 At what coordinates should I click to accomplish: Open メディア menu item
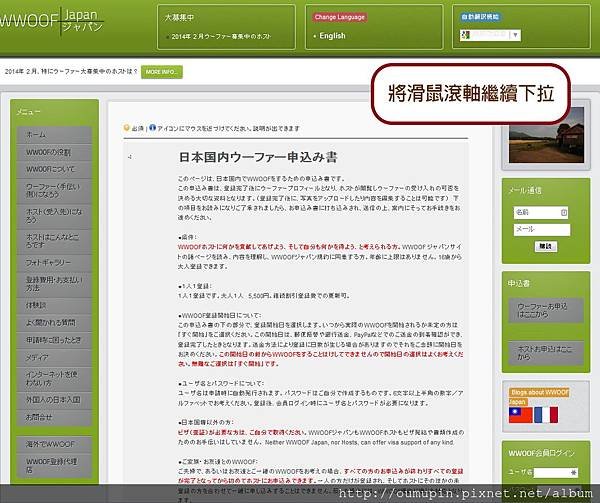[x=54, y=358]
